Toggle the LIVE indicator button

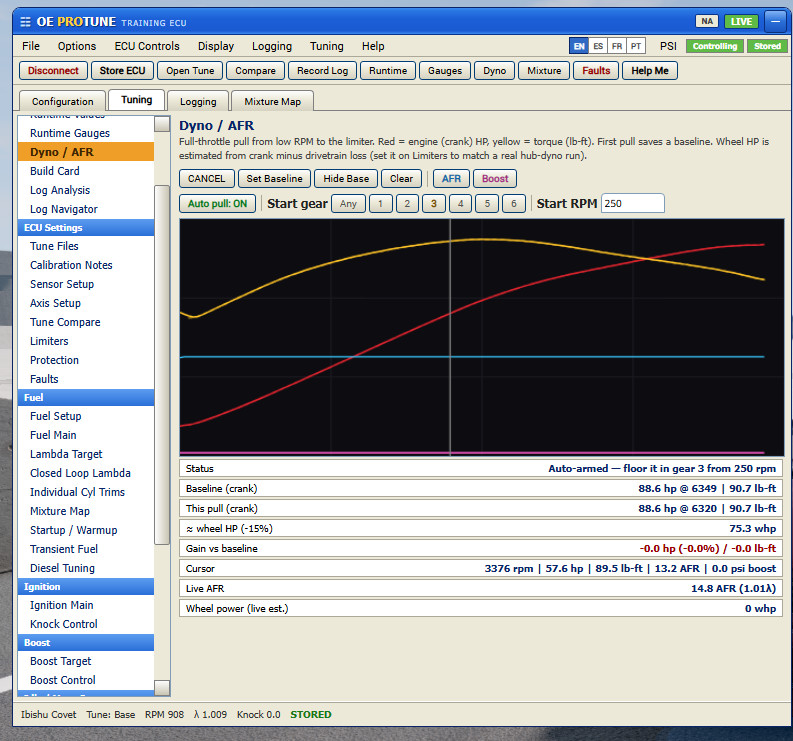click(x=741, y=21)
